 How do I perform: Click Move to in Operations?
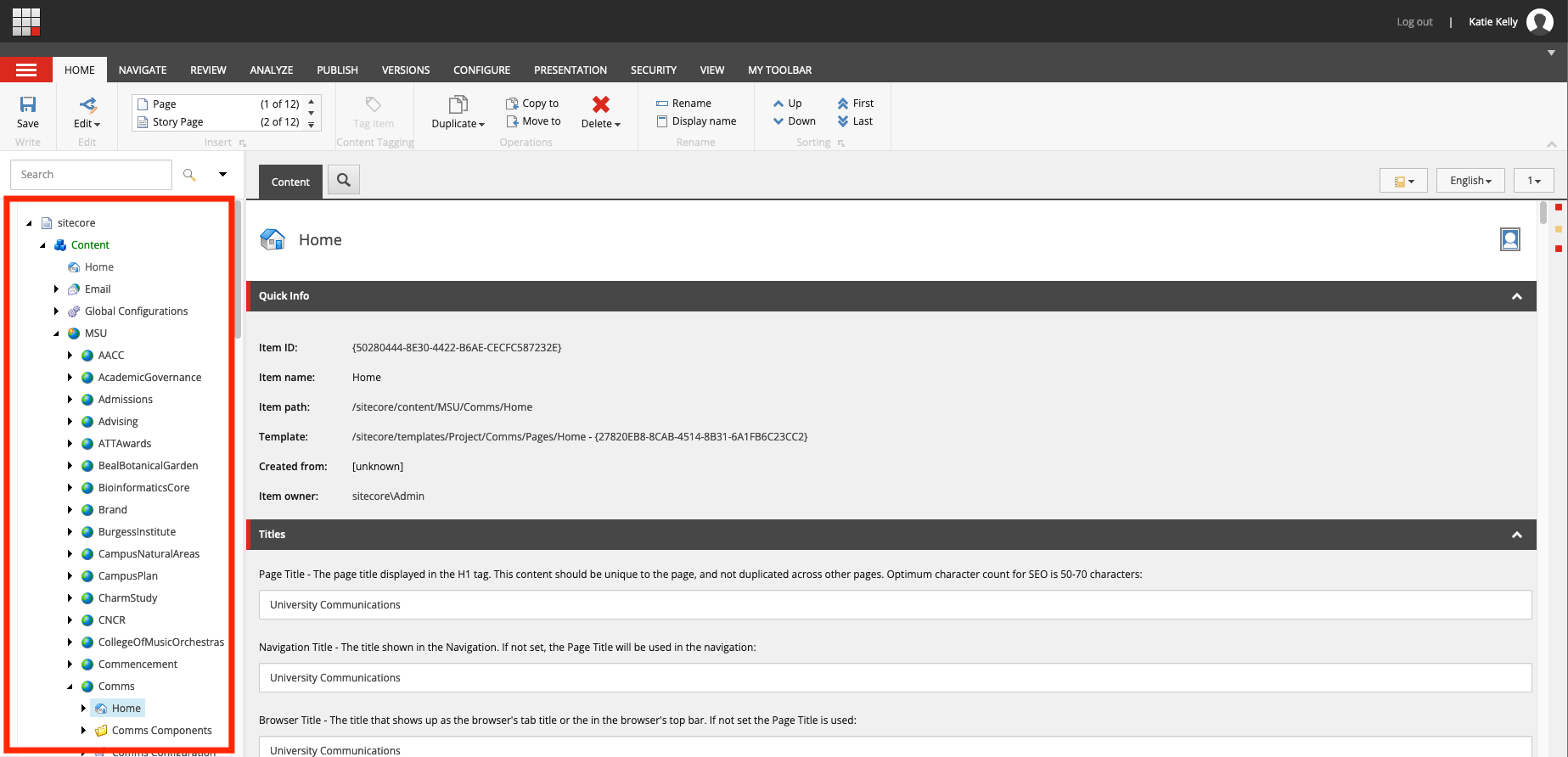coord(533,121)
